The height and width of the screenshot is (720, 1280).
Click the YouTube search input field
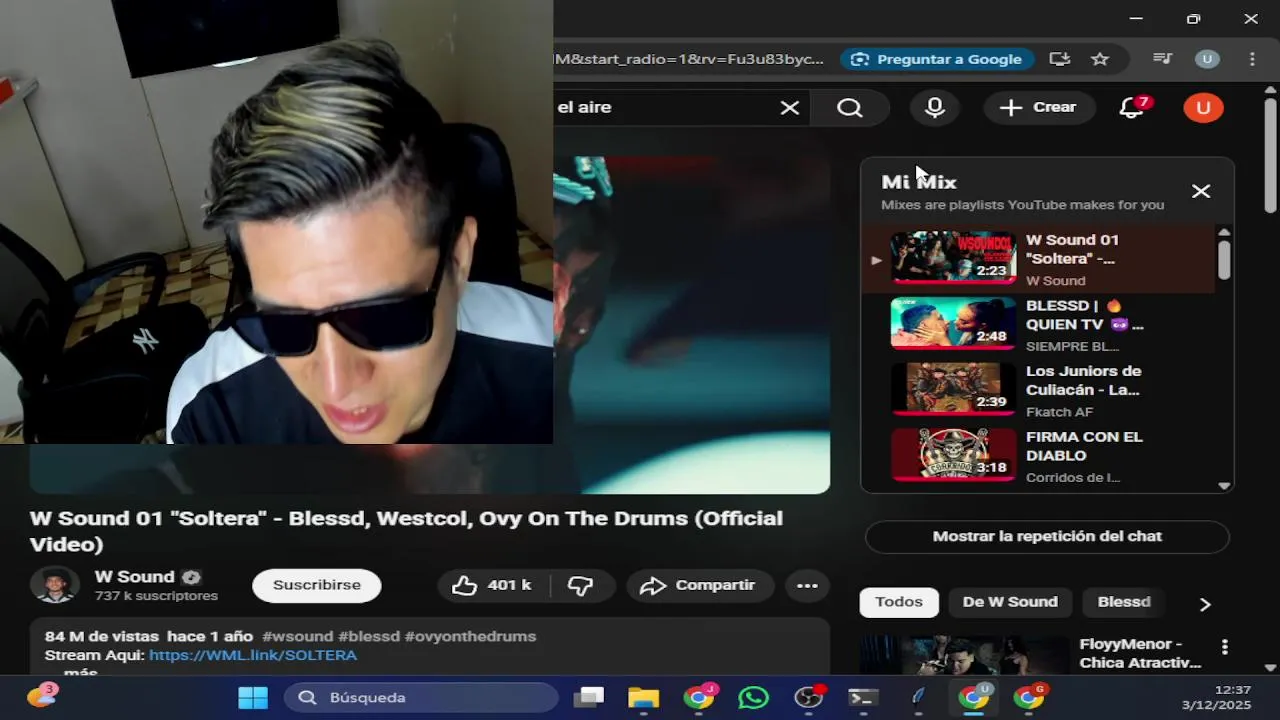[665, 107]
